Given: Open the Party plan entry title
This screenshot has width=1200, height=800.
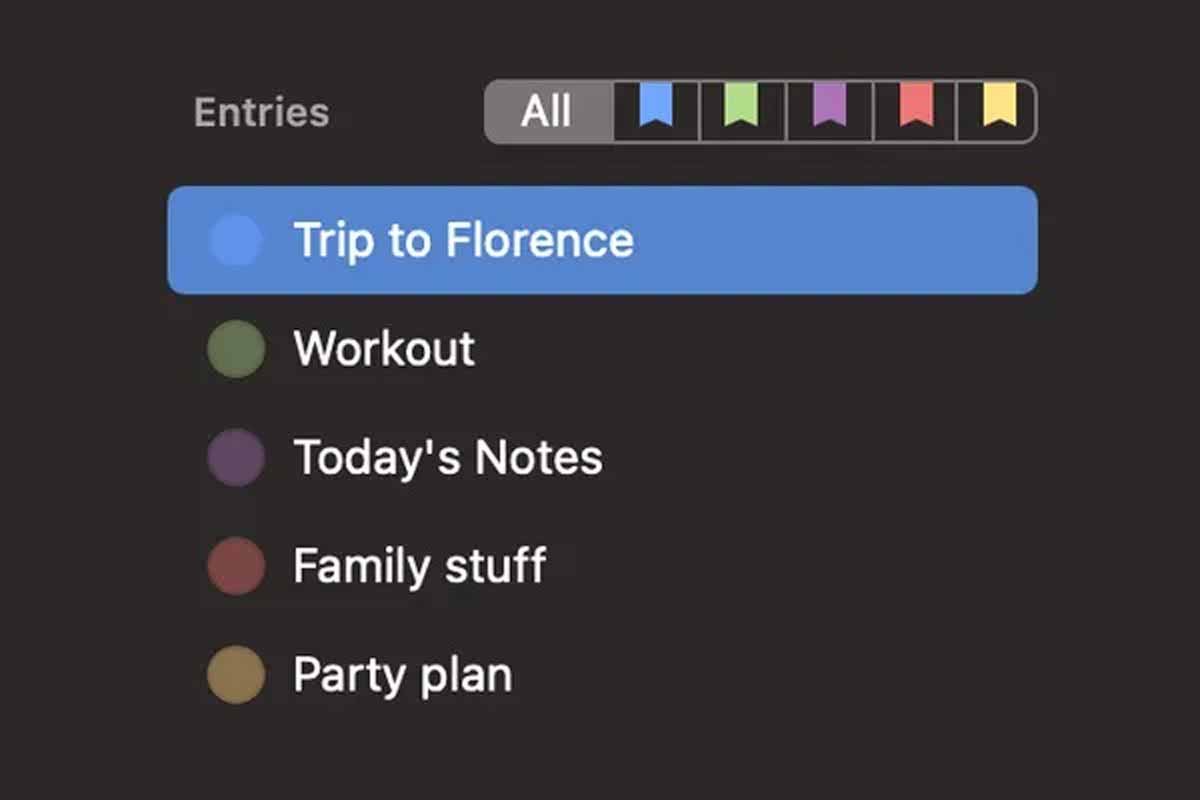Looking at the screenshot, I should [403, 675].
